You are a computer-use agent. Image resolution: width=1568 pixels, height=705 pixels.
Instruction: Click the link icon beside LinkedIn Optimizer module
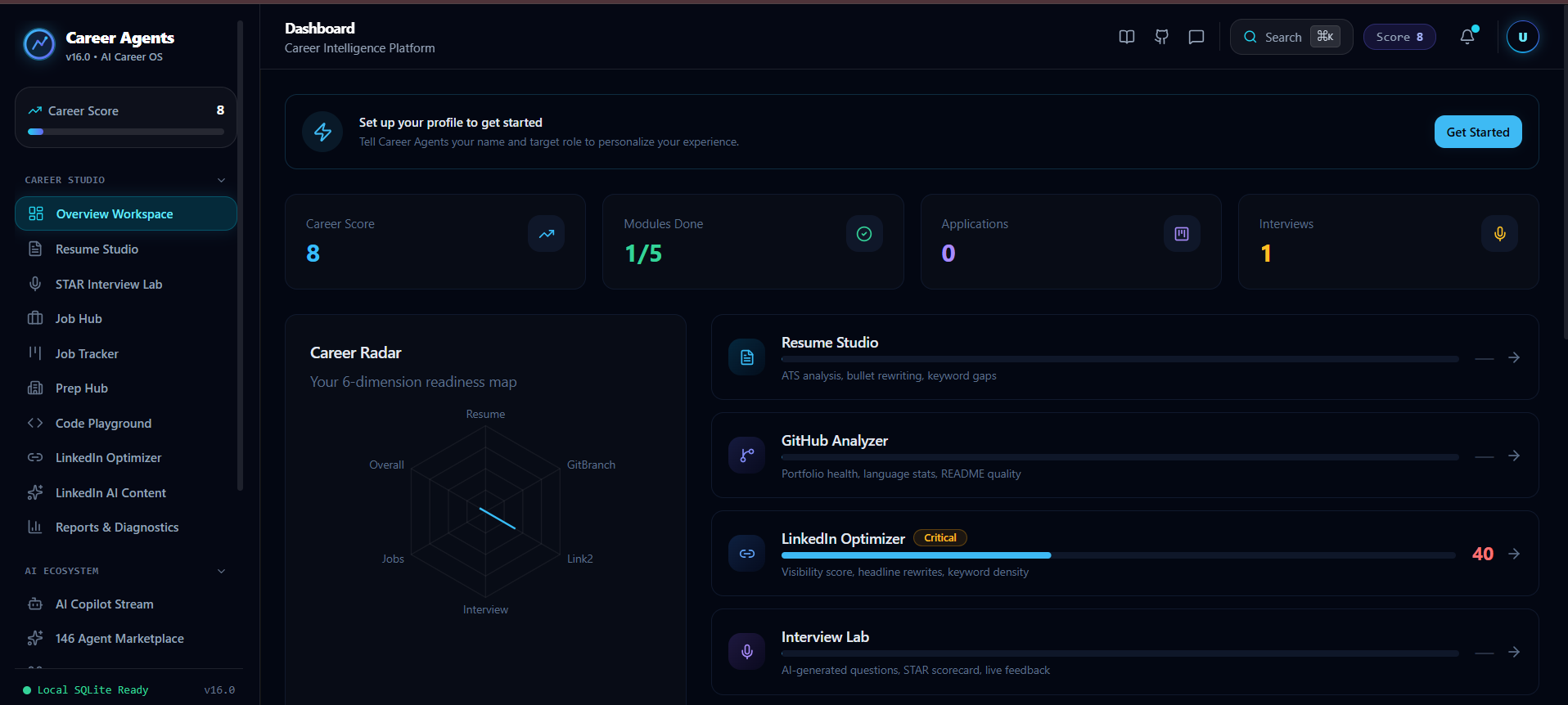pyautogui.click(x=747, y=554)
